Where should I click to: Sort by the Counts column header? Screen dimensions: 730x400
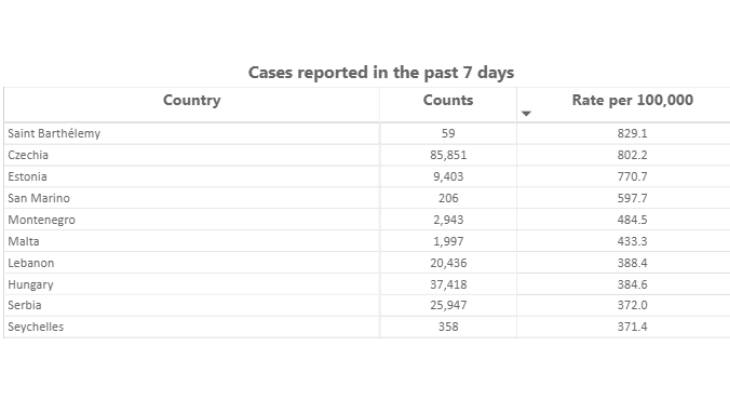coord(448,100)
